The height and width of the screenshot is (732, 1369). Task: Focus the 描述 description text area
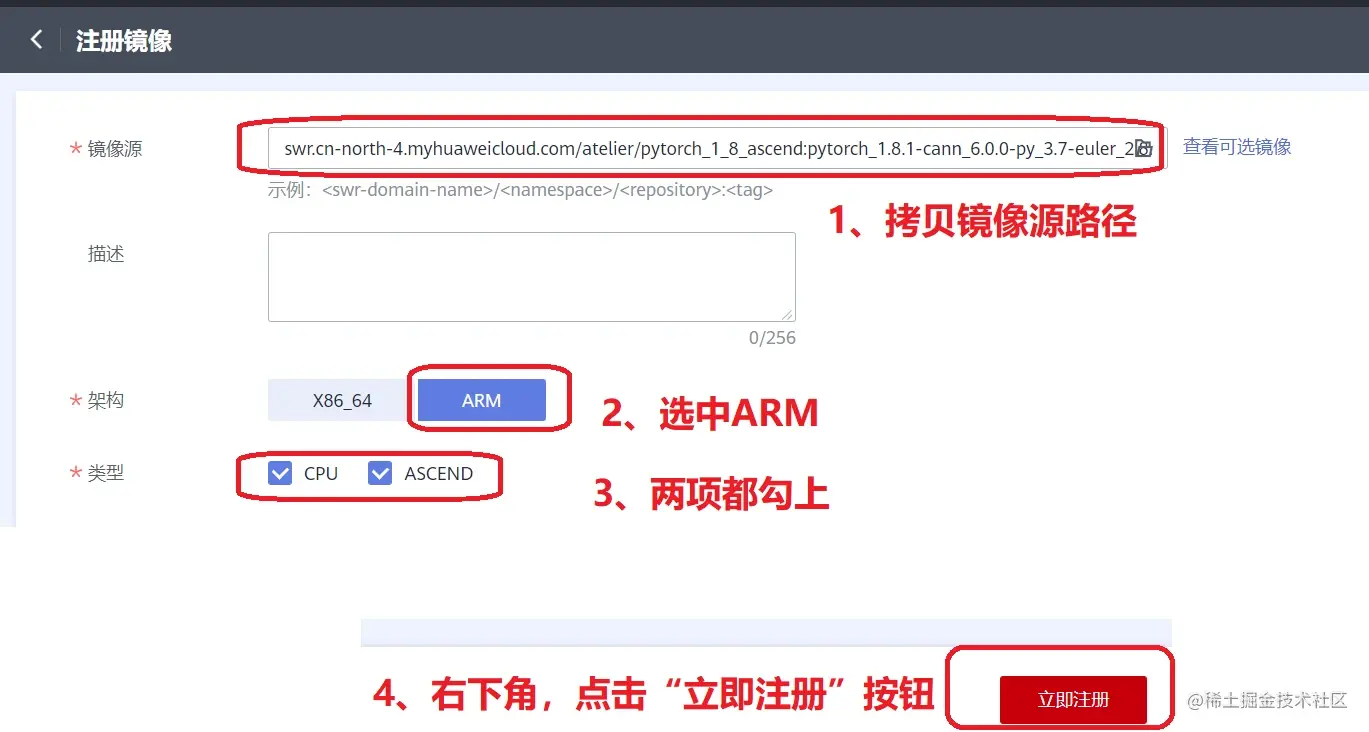[532, 277]
